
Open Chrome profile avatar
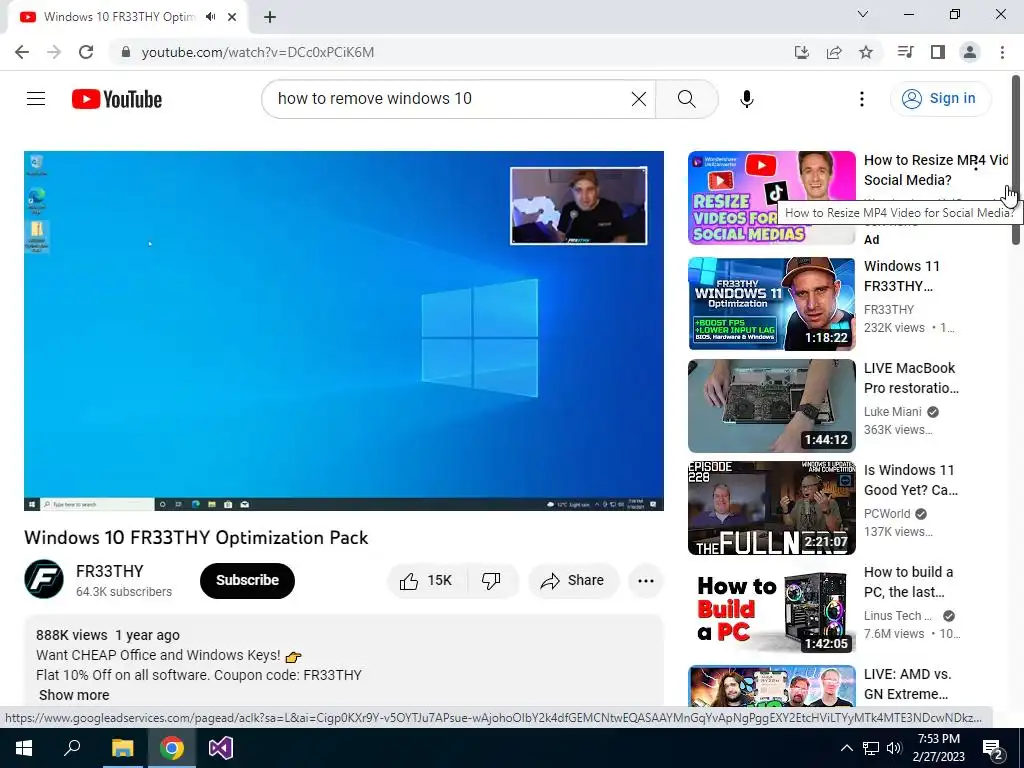[x=970, y=52]
